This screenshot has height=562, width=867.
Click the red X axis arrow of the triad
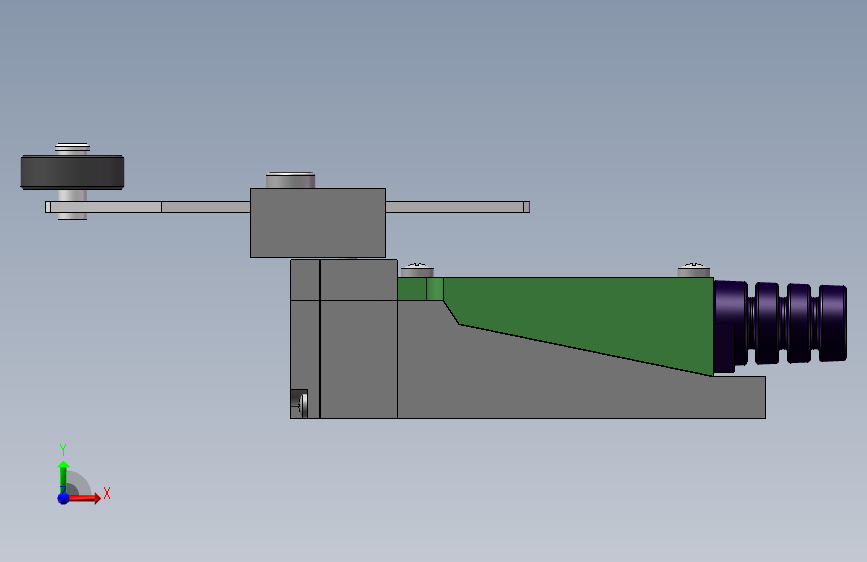84,498
